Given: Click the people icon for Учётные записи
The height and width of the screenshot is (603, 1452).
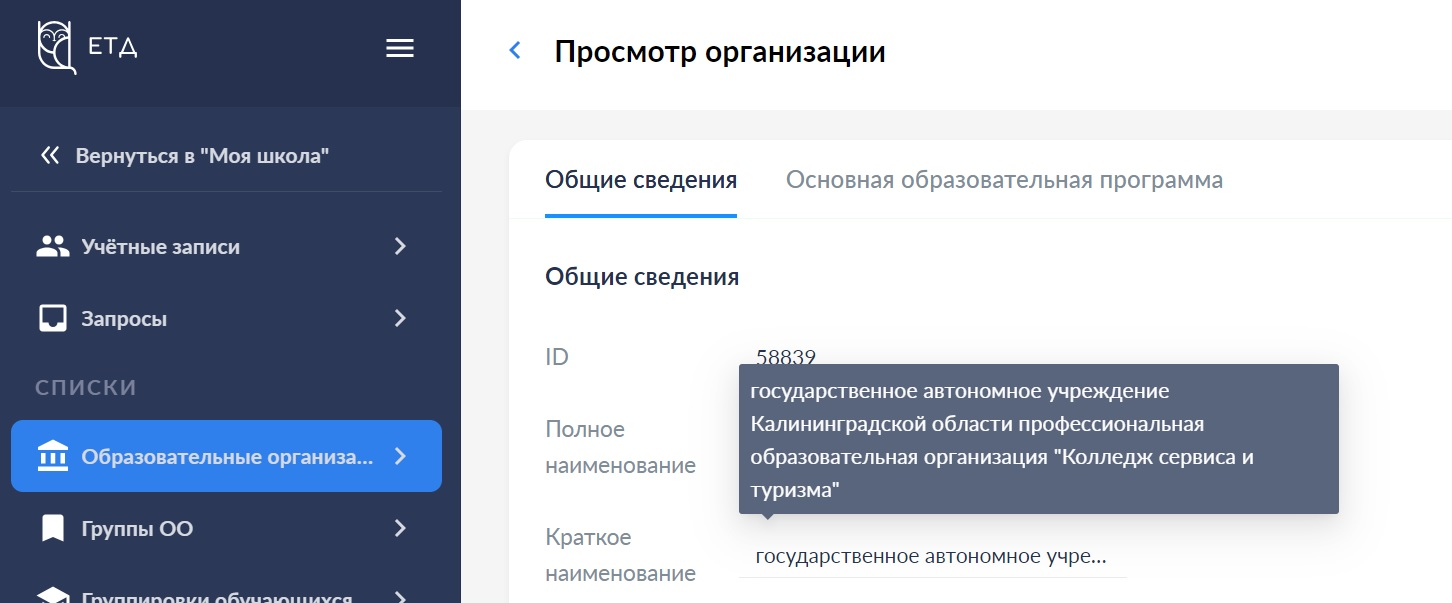Looking at the screenshot, I should point(52,247).
